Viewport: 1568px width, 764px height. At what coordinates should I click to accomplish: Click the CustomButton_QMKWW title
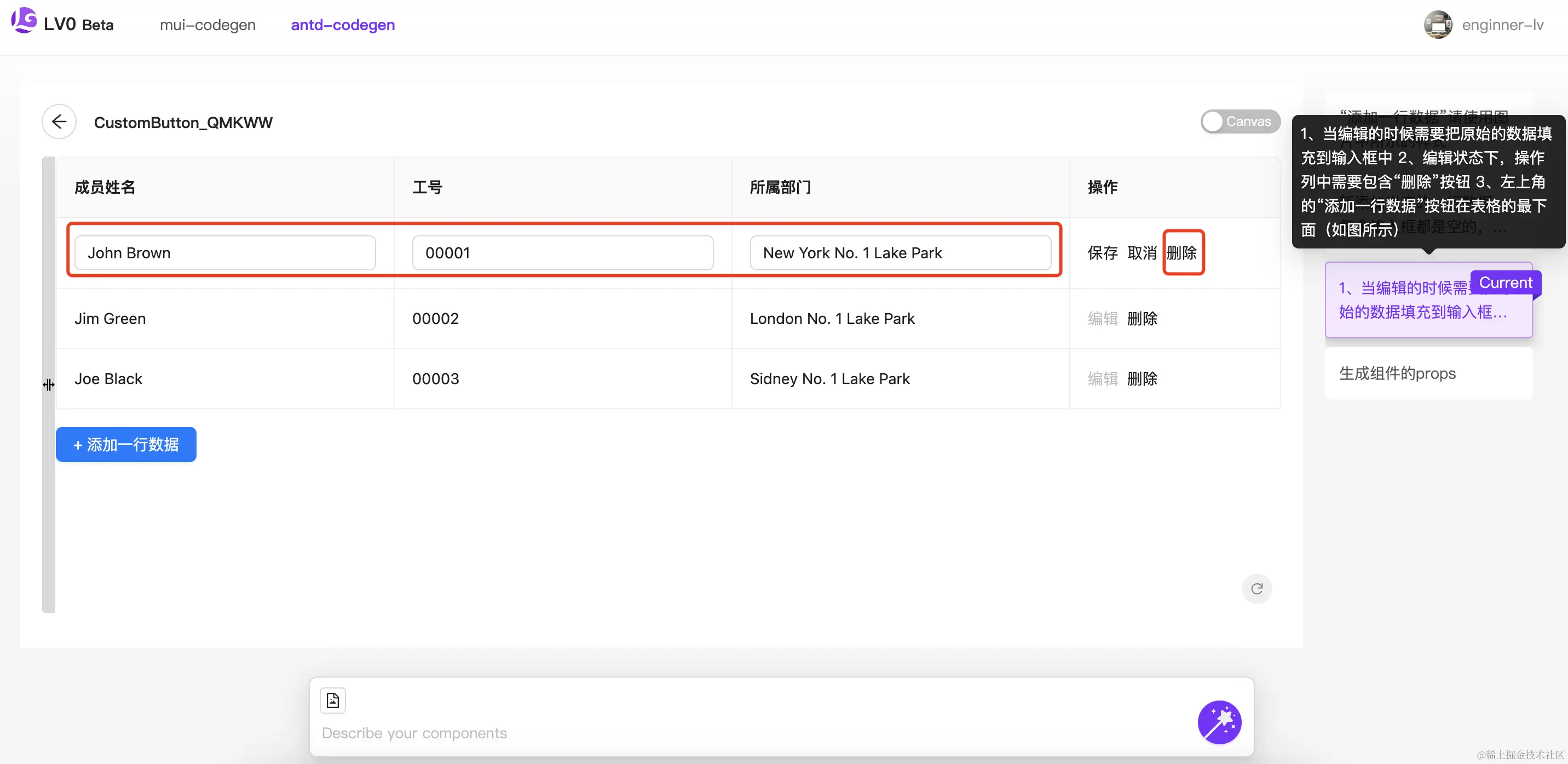(183, 123)
